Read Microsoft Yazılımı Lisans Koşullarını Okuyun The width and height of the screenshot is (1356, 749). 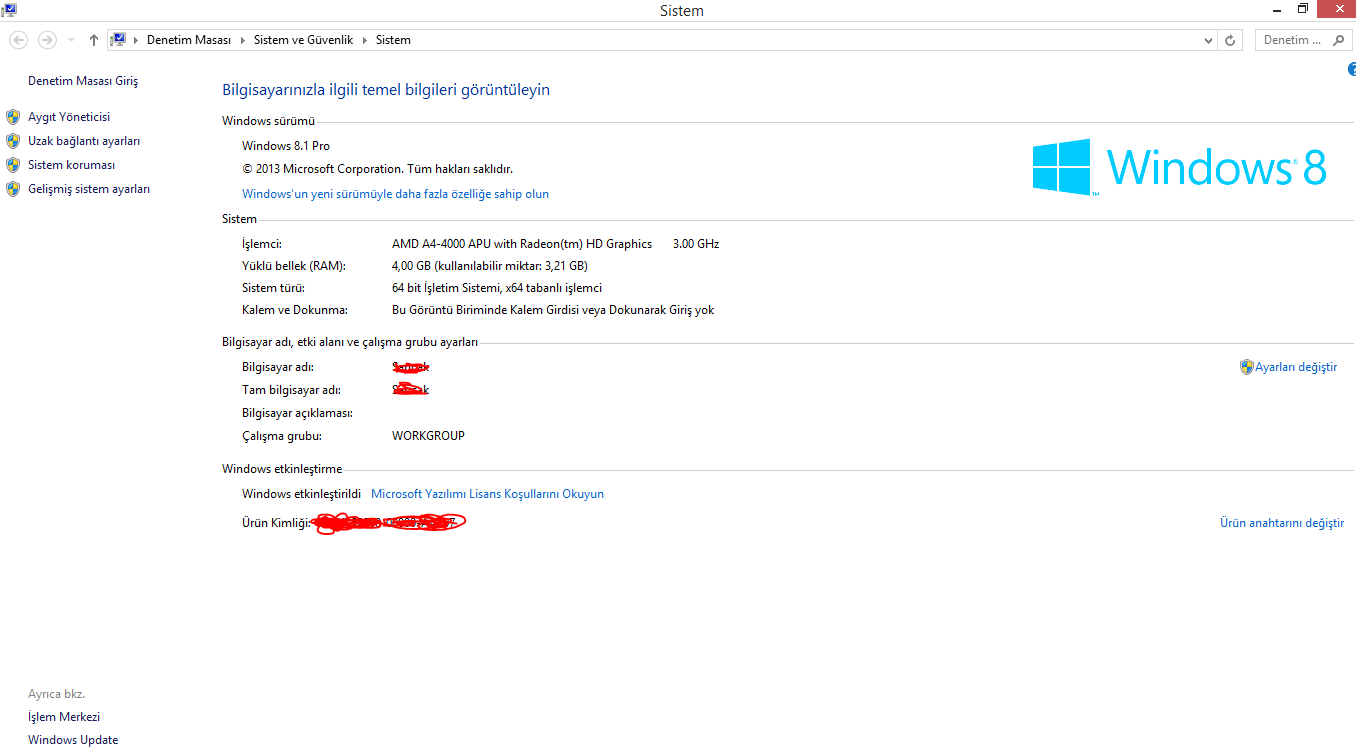click(x=487, y=494)
